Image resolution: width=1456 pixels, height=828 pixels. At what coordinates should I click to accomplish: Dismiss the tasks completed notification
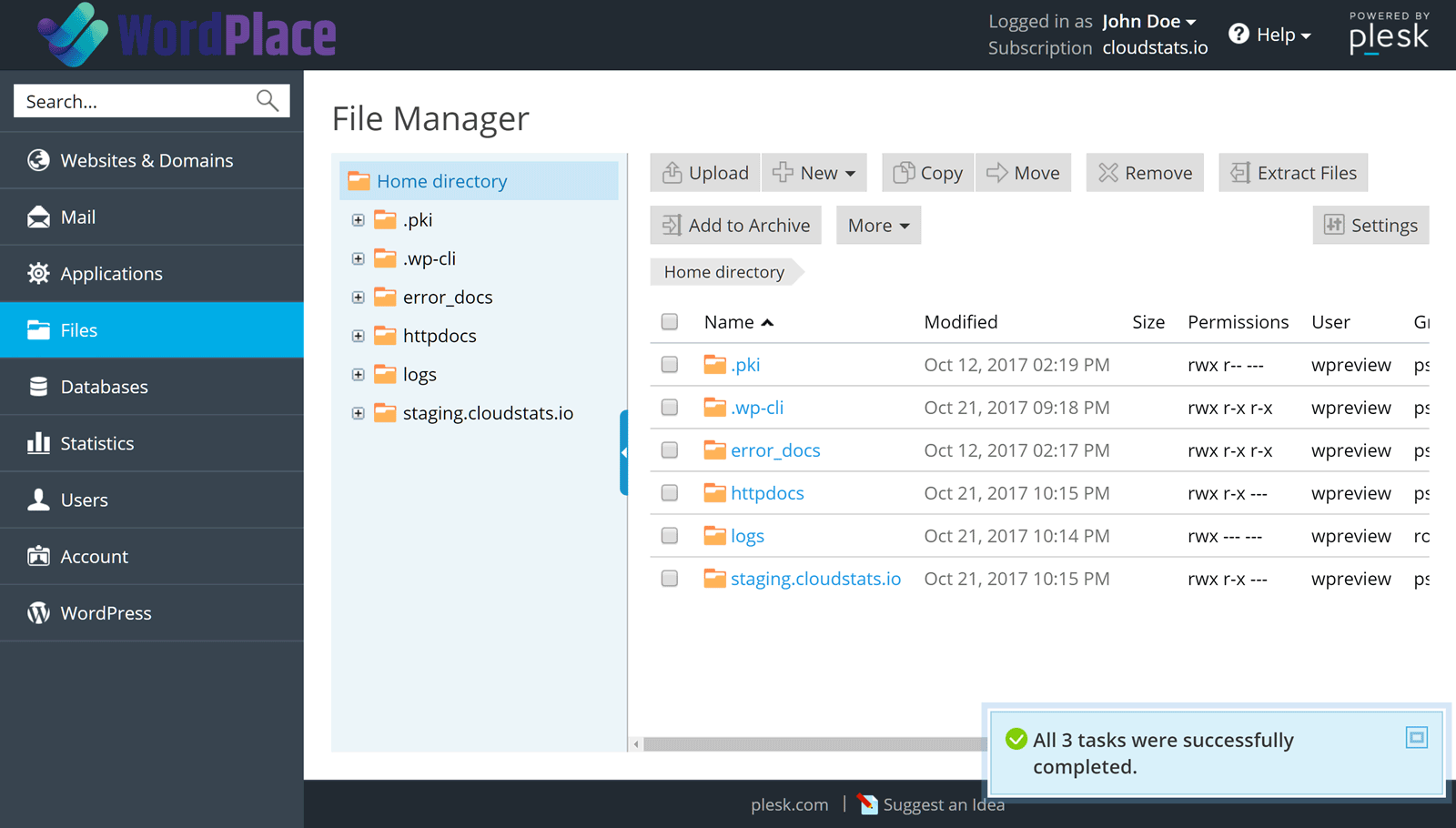click(1416, 737)
